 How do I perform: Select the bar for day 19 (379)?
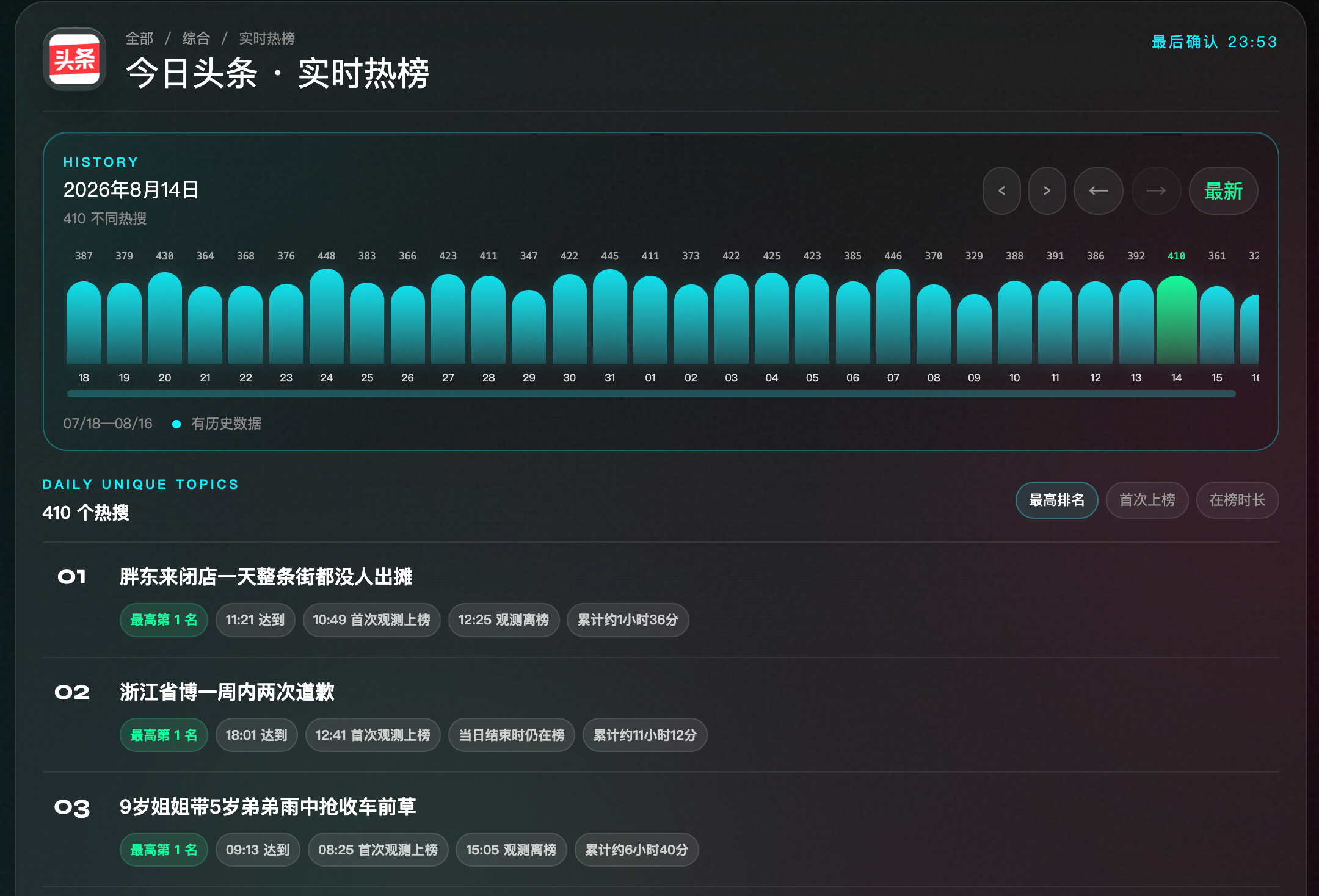click(x=124, y=323)
